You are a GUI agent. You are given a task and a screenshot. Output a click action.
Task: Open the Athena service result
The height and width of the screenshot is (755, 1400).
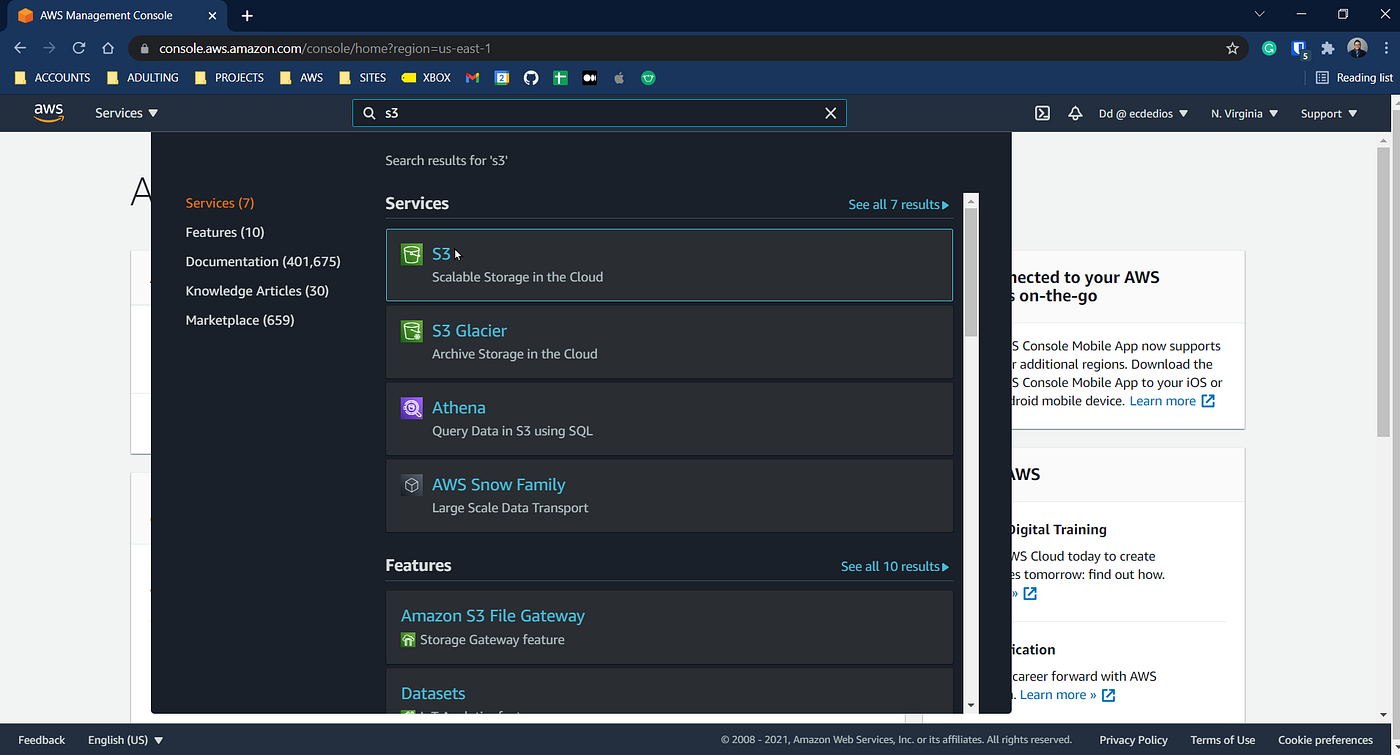pos(669,419)
